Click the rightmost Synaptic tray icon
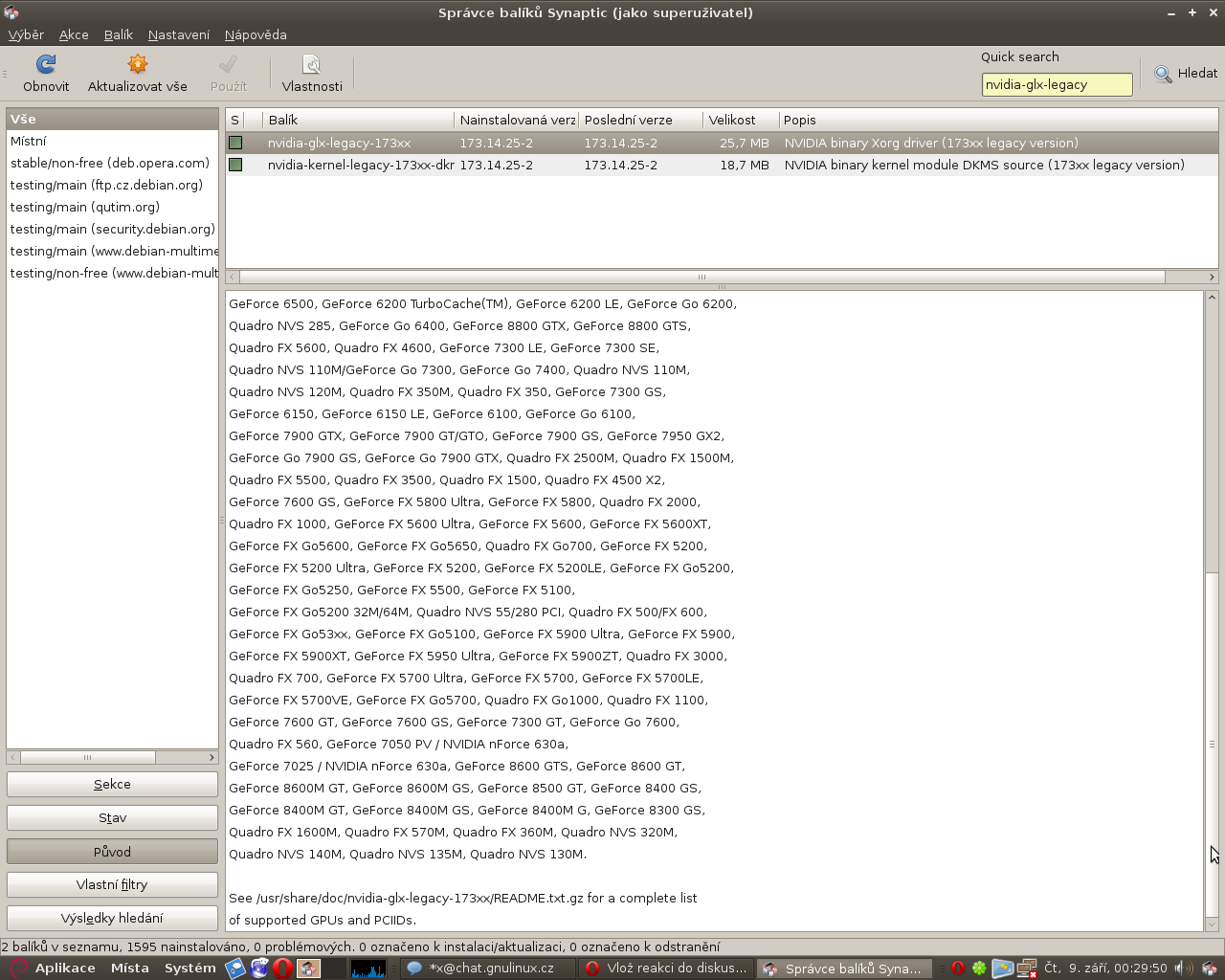Viewport: 1225px width, 980px height. (1209, 969)
